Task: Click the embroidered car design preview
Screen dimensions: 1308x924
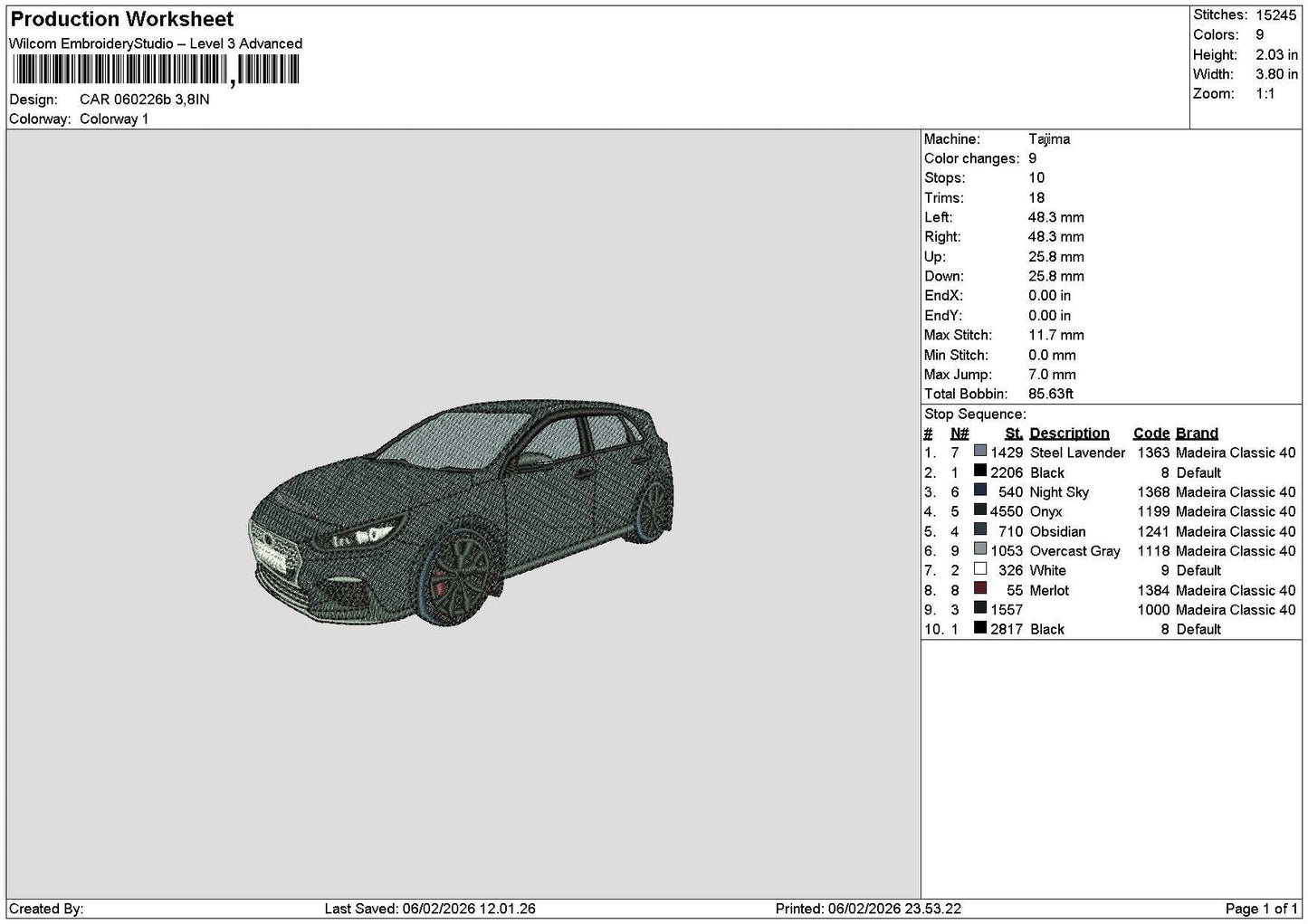Action: tap(463, 513)
